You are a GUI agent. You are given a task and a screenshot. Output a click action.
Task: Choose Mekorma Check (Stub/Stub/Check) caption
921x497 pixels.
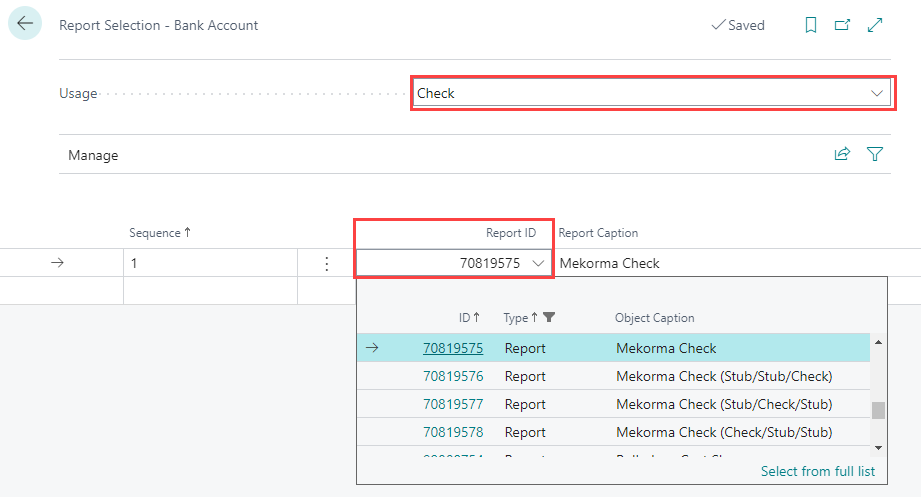[724, 376]
